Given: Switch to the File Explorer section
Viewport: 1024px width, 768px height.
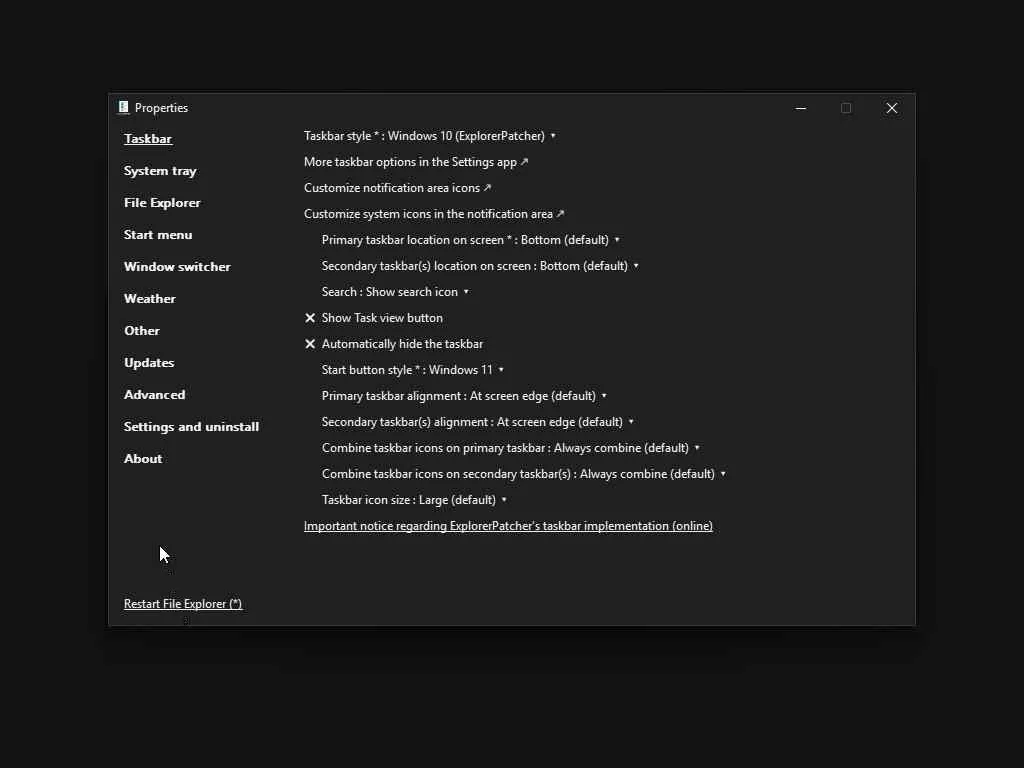Looking at the screenshot, I should pos(162,202).
